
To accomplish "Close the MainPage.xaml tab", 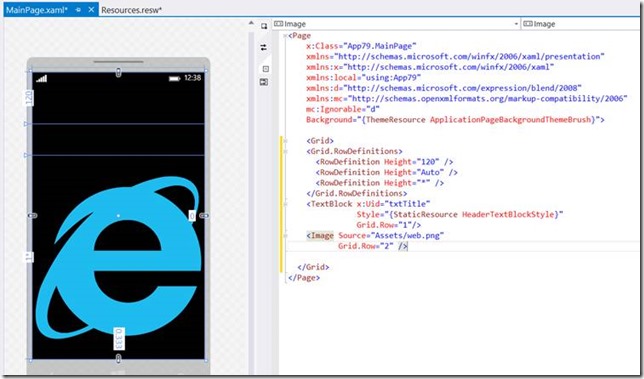I will pyautogui.click(x=91, y=10).
